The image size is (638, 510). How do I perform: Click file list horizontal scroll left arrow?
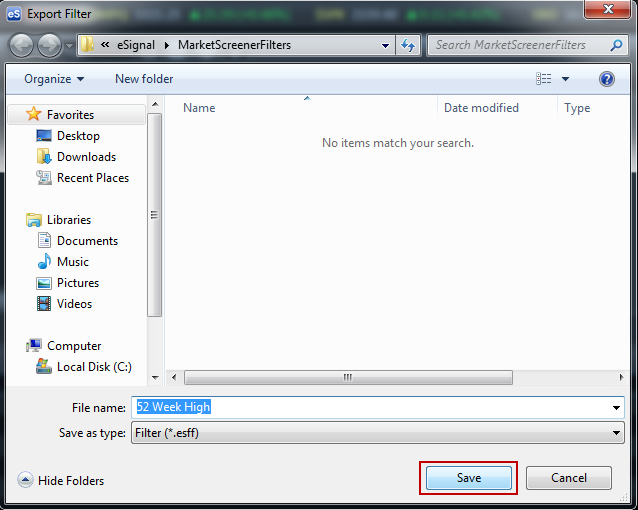pos(174,377)
